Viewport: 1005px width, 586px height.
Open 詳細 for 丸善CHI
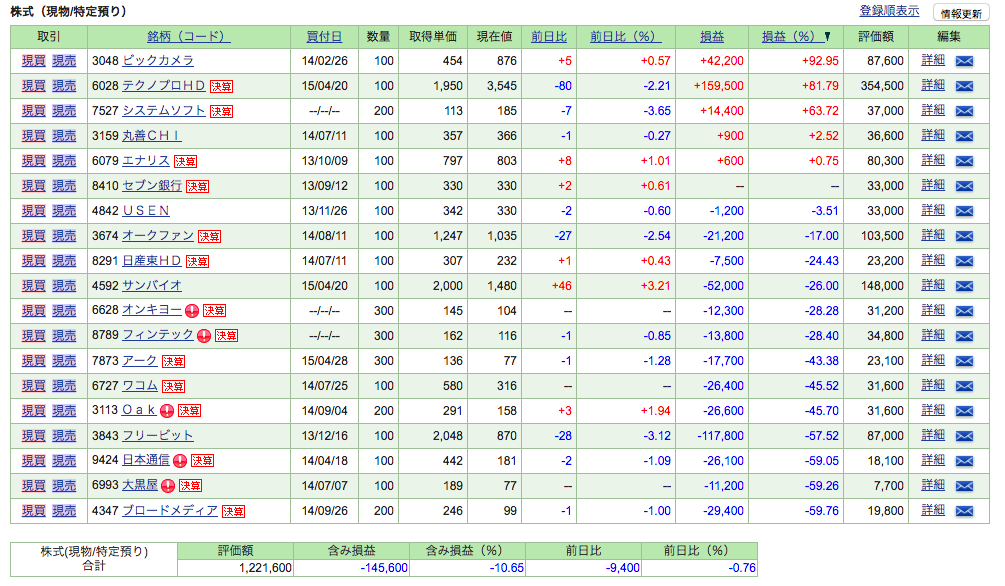[x=933, y=135]
